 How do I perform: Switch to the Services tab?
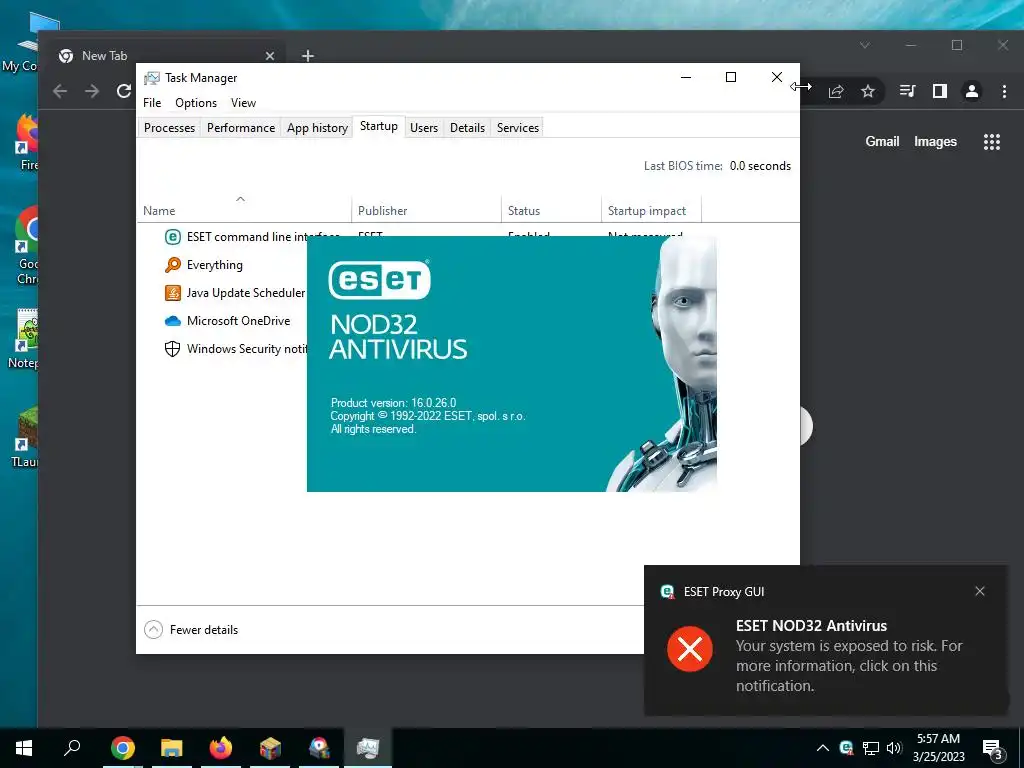pos(518,127)
